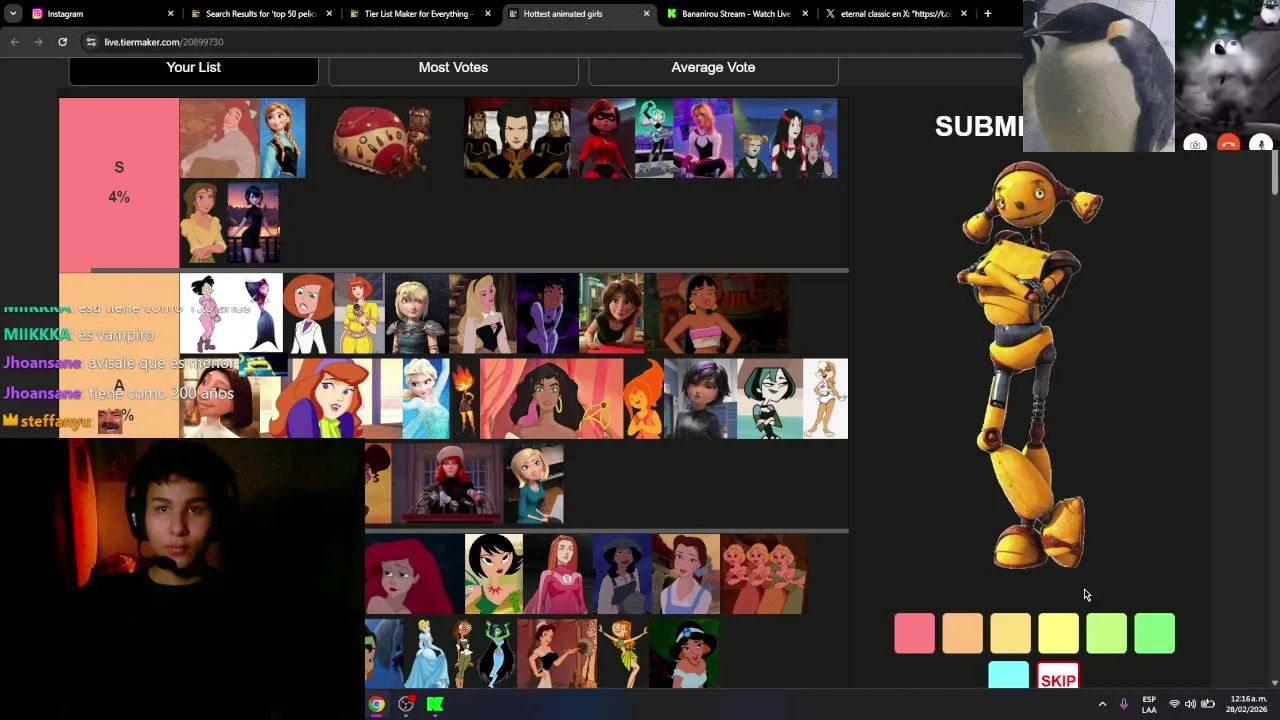Screen dimensions: 1280x720
Task: Close the Search Results tab
Action: click(329, 14)
